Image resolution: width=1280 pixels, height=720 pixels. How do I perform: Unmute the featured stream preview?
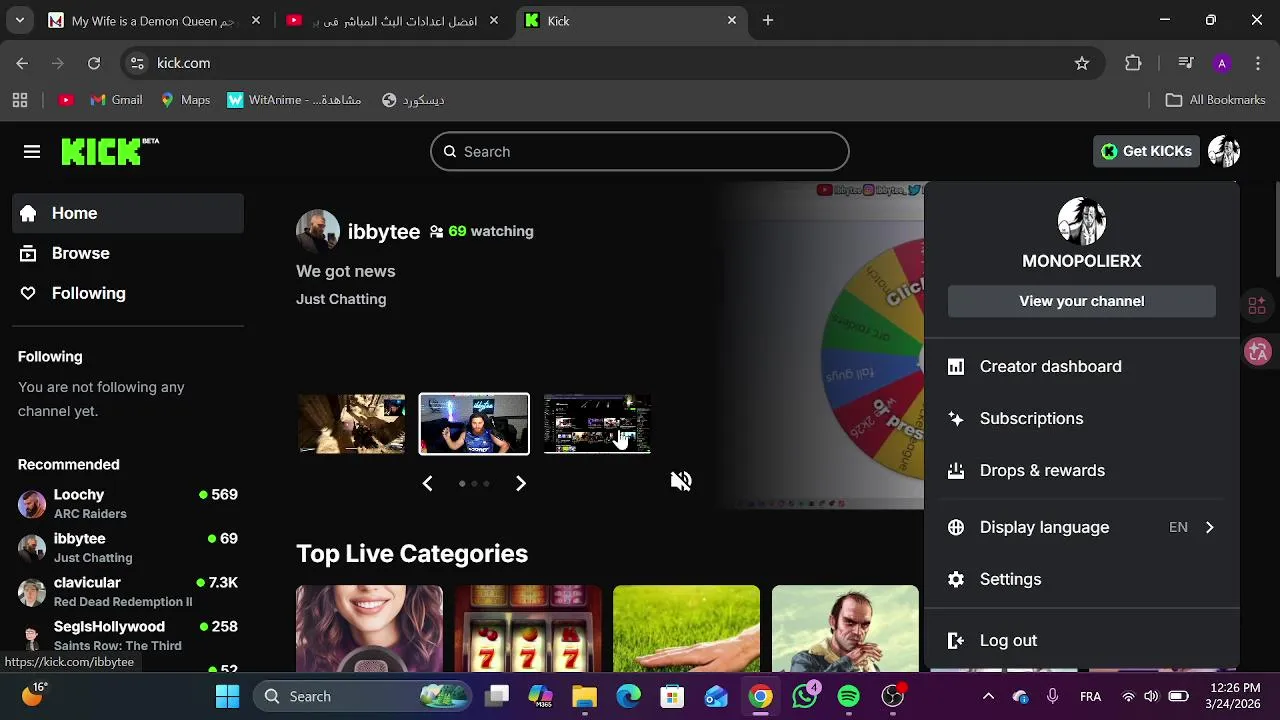coord(681,481)
